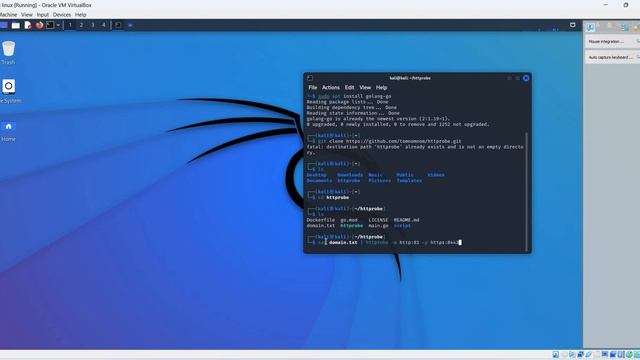Click "Public" in the home directory listing
Screen dimensions: 640x360
pyautogui.click(x=405, y=175)
